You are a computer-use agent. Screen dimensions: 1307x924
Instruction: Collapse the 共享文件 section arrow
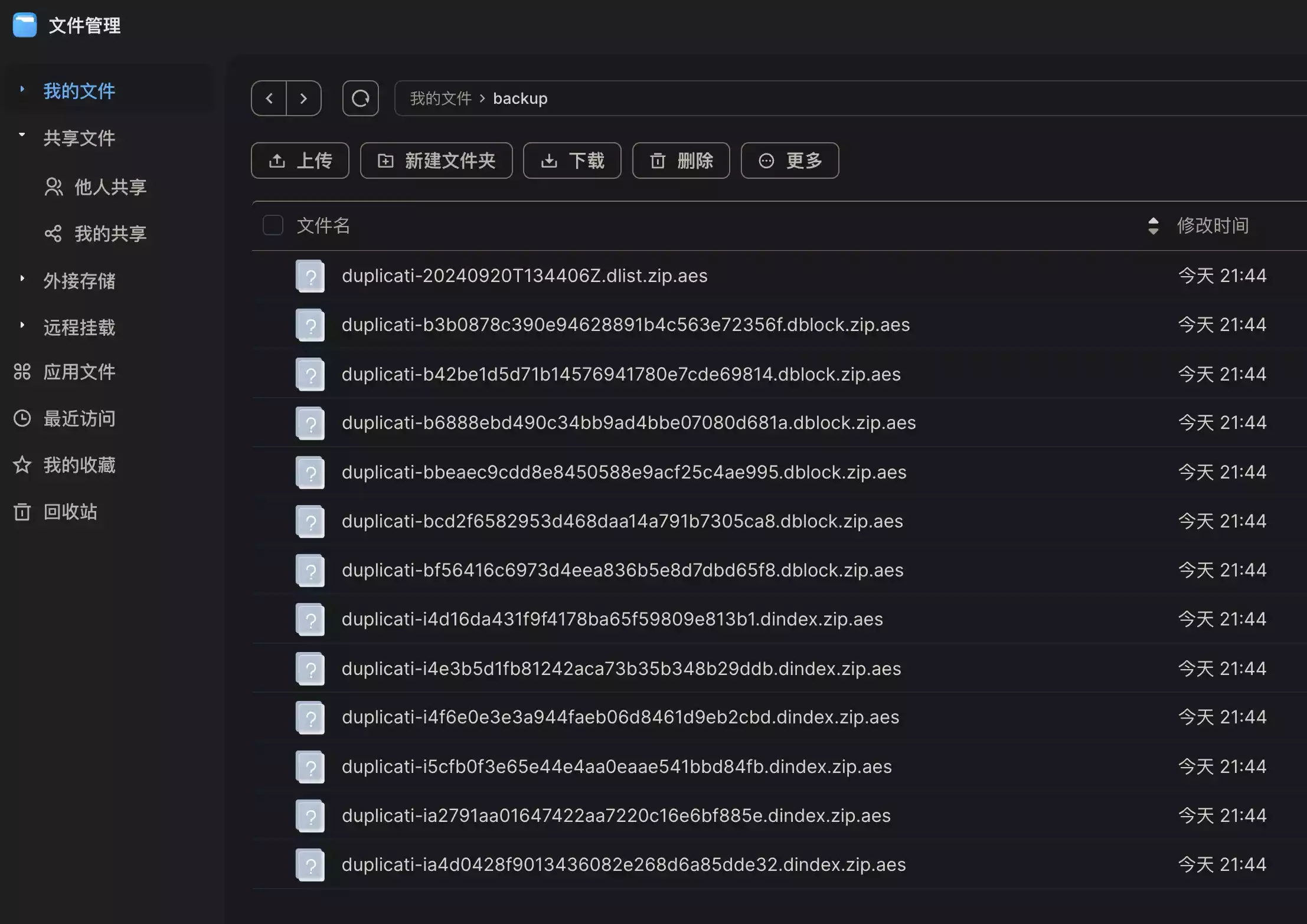point(22,135)
